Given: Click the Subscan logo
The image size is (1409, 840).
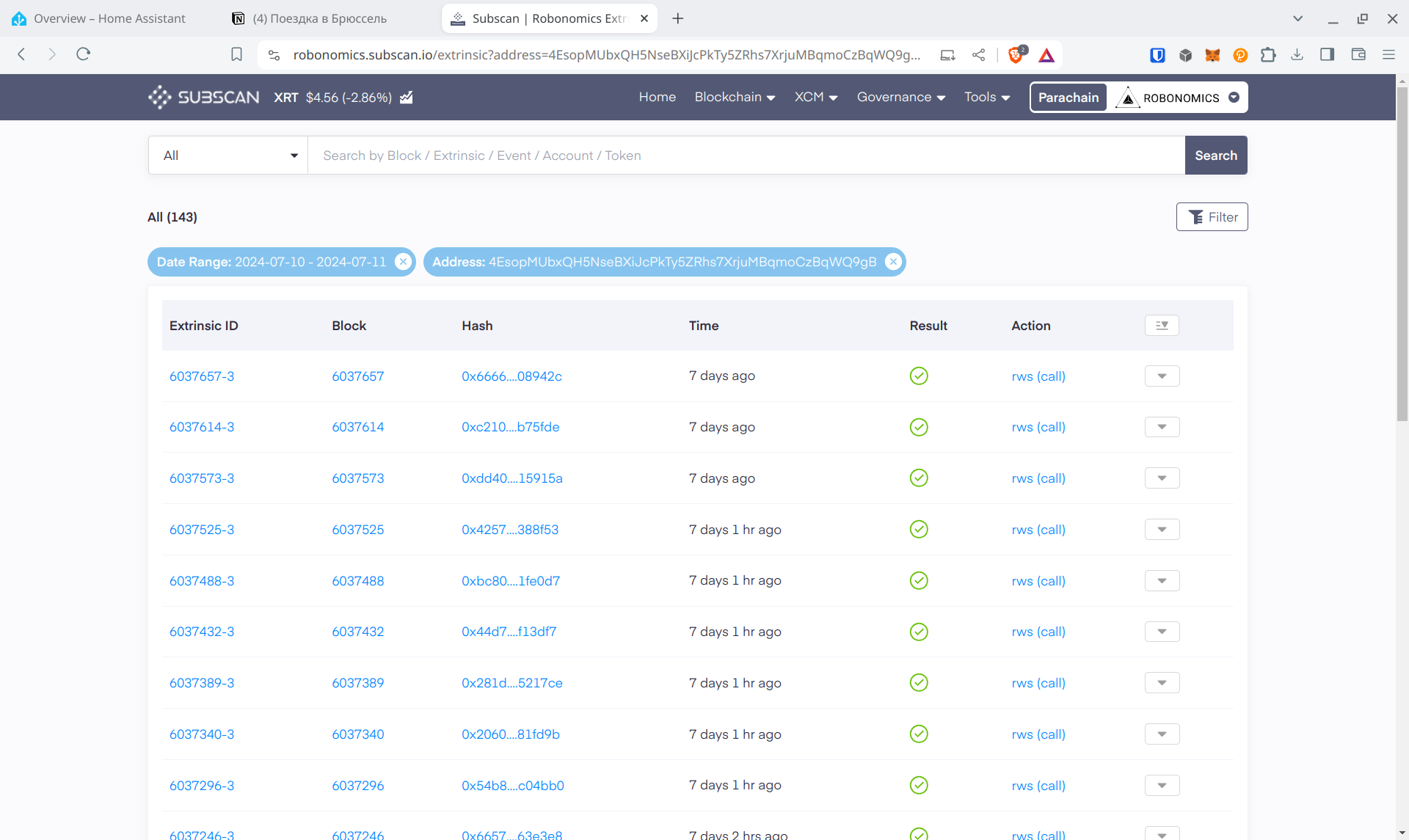Looking at the screenshot, I should click(203, 98).
